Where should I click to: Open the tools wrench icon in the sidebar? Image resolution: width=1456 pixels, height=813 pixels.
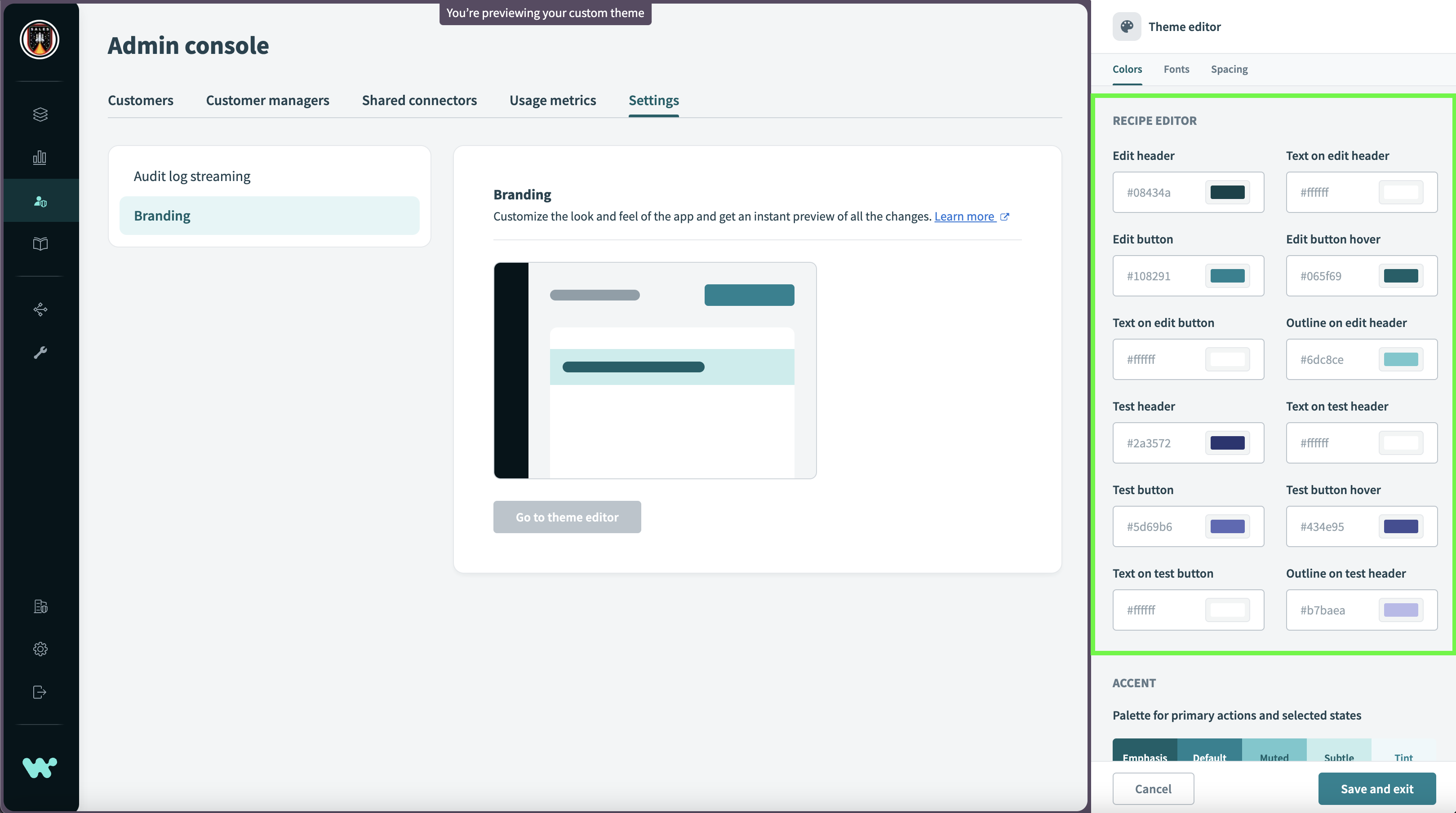click(40, 353)
